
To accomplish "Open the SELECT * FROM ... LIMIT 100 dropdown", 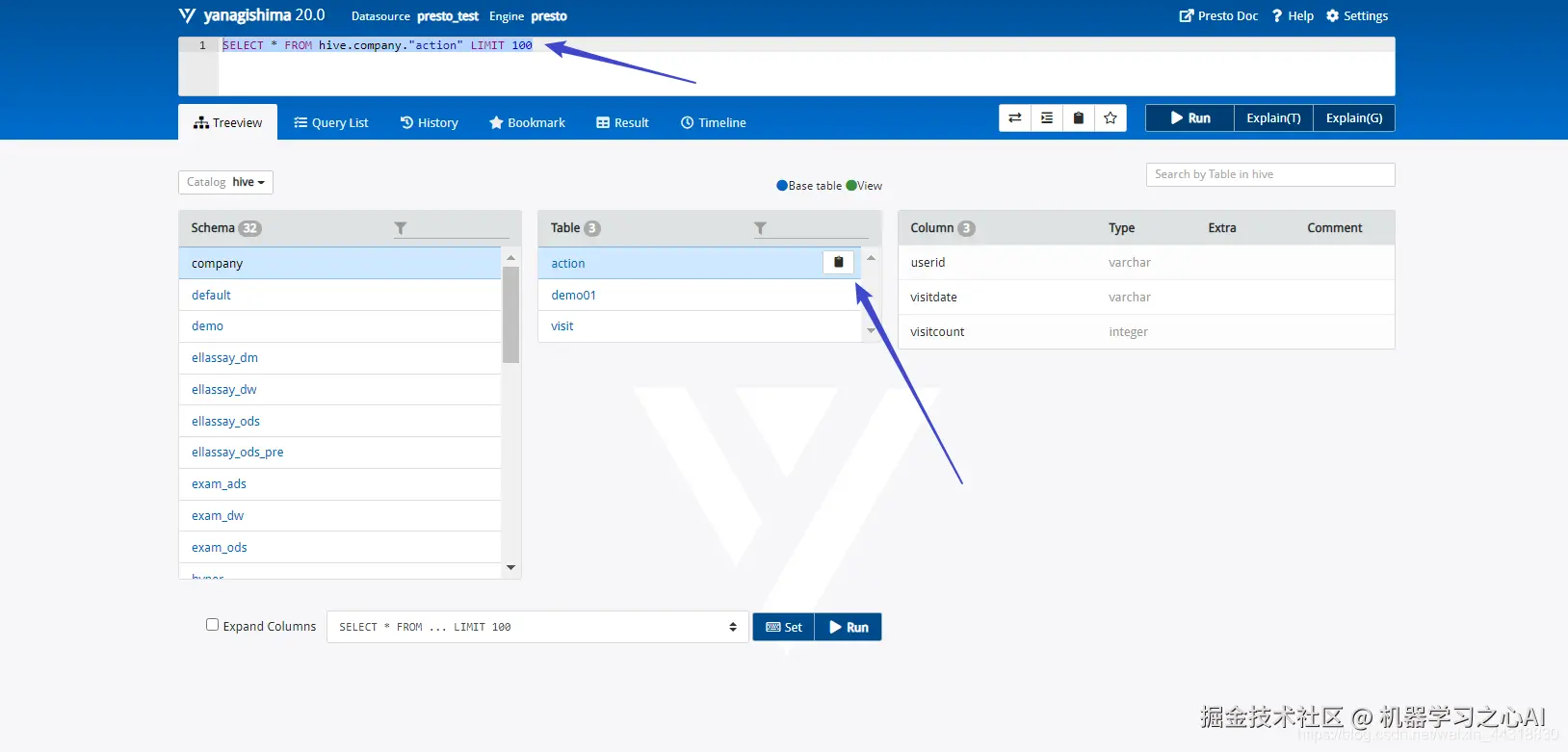I will [x=537, y=627].
